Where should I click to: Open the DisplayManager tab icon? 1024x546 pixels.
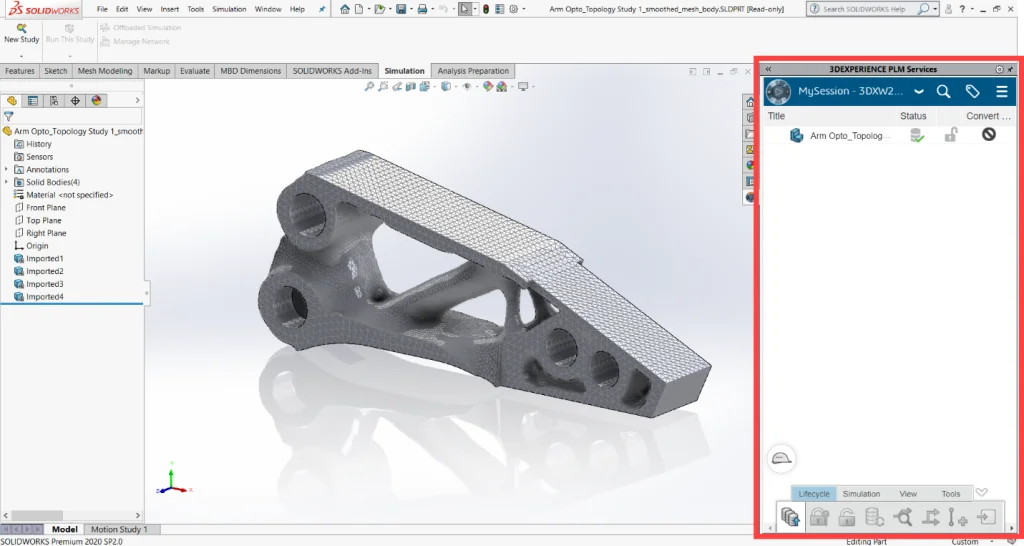pyautogui.click(x=96, y=101)
